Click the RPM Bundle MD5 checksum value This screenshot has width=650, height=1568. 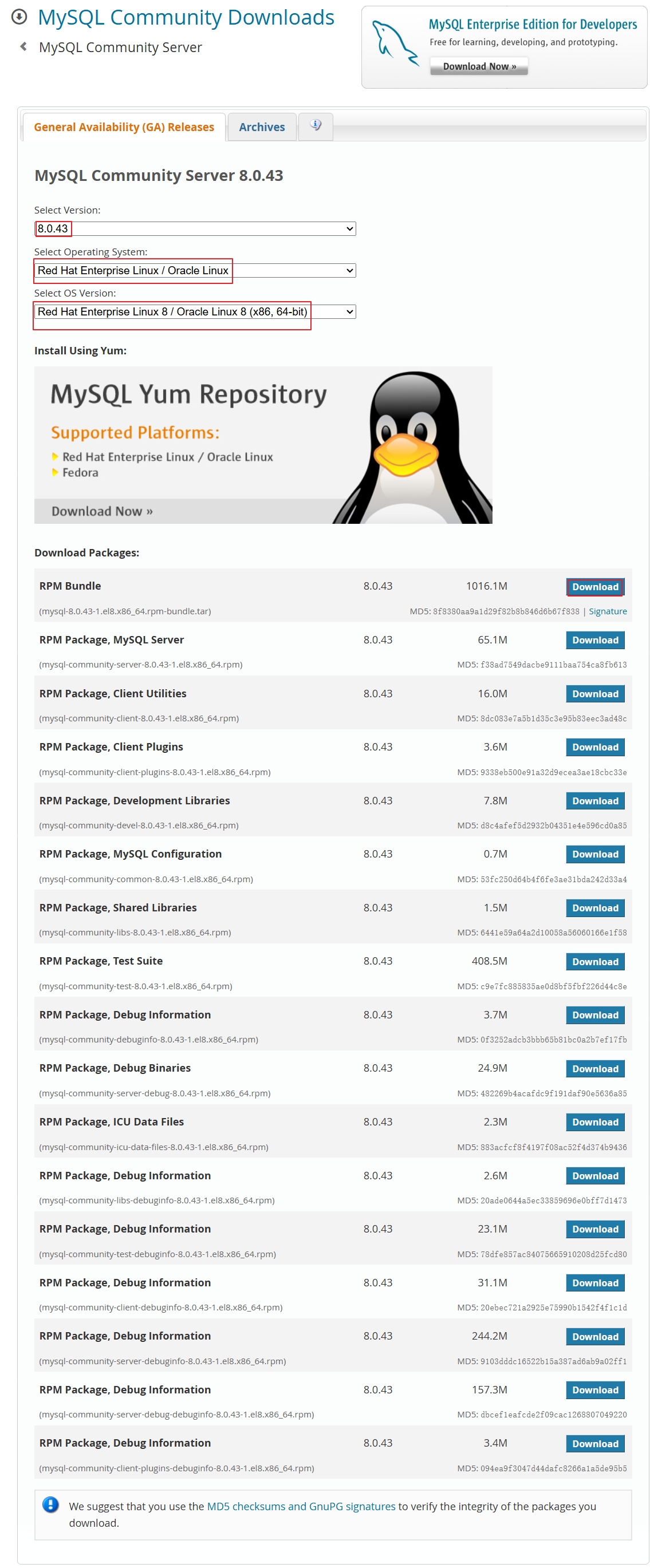coord(506,611)
